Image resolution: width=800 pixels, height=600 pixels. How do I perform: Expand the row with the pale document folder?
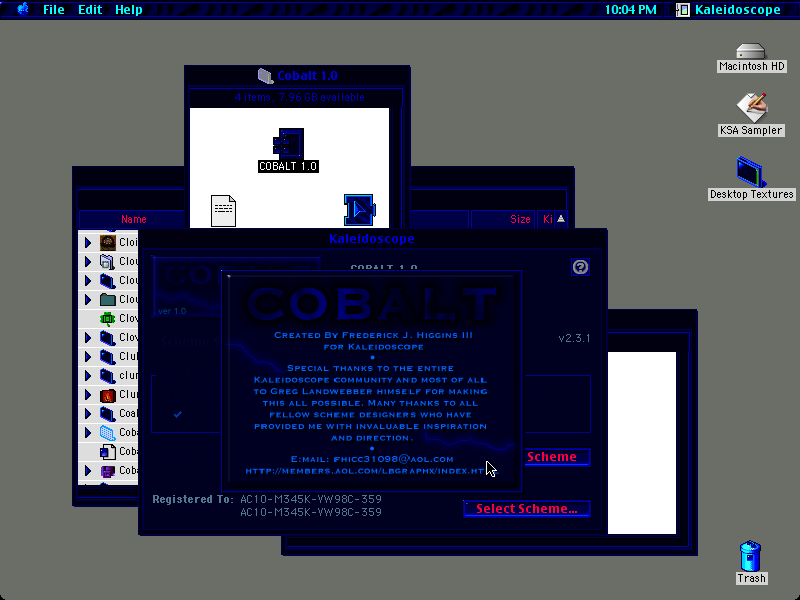[88, 261]
